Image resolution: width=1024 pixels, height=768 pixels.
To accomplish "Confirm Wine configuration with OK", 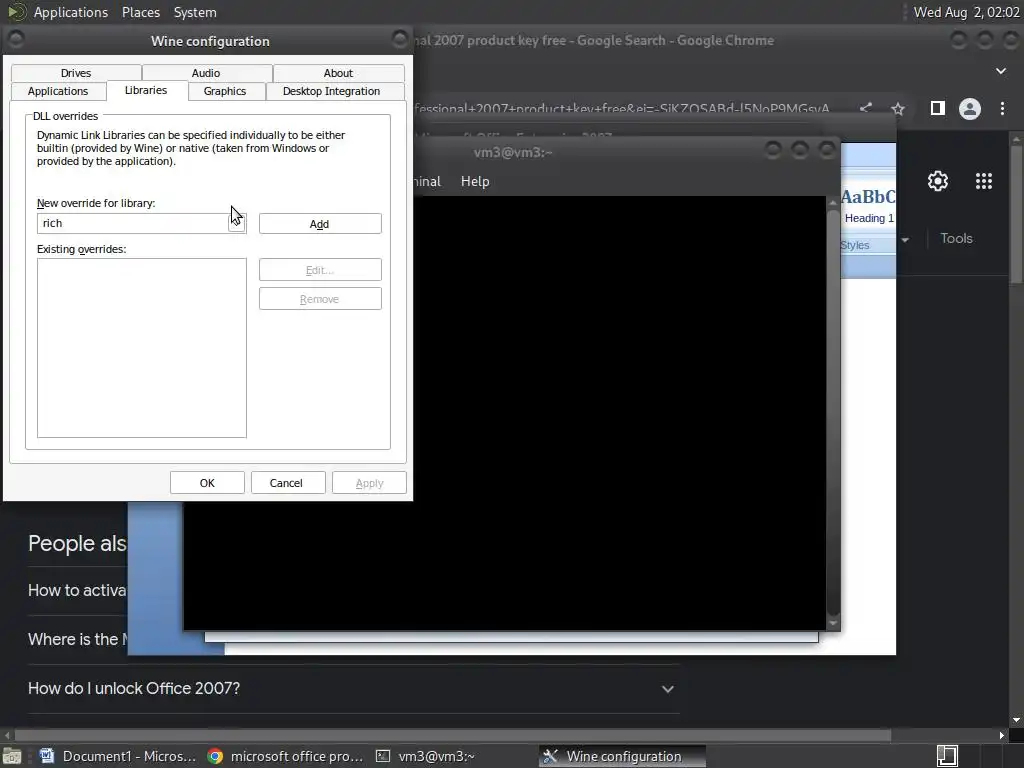I will [x=207, y=483].
